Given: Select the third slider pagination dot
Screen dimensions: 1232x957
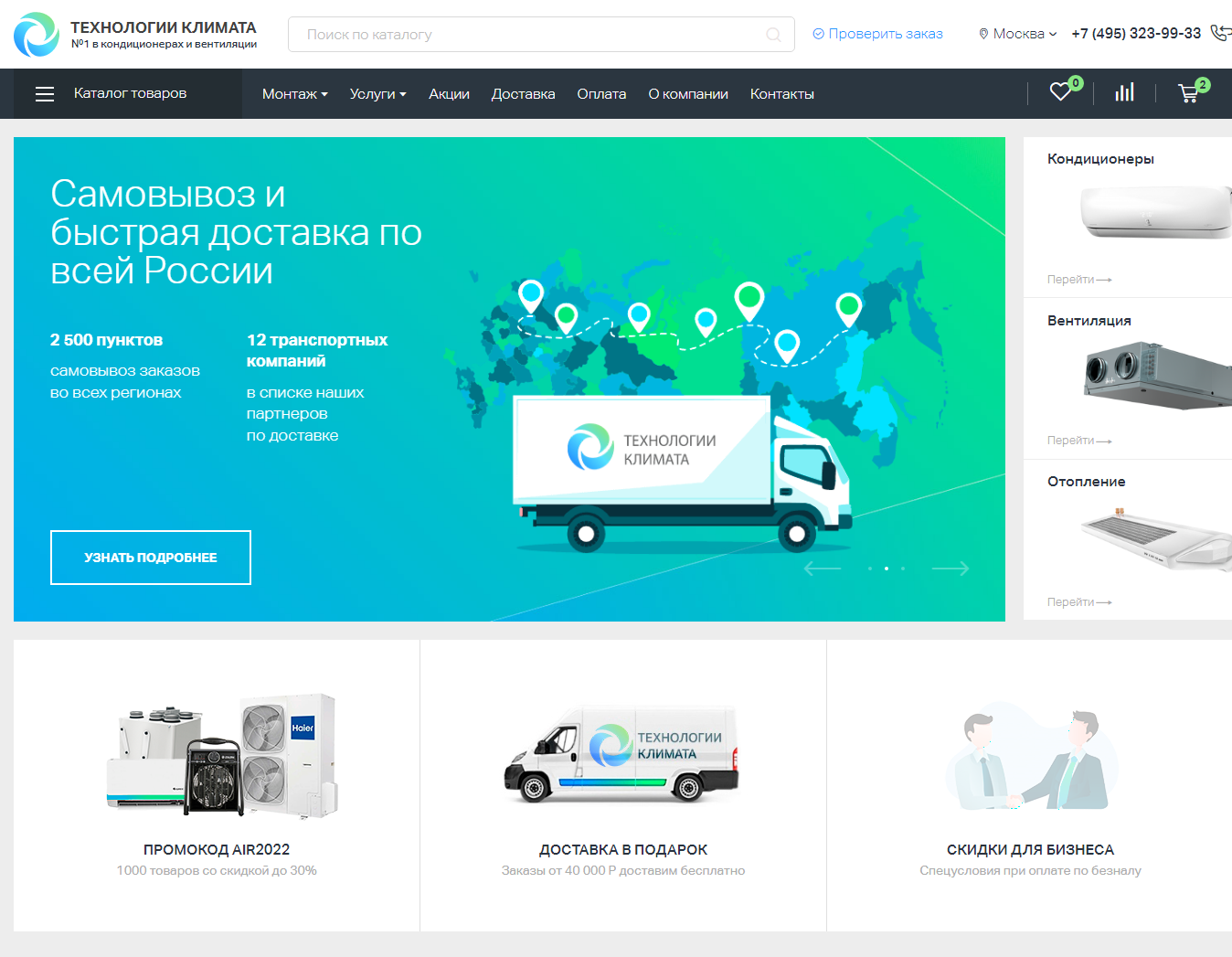Looking at the screenshot, I should [x=903, y=569].
